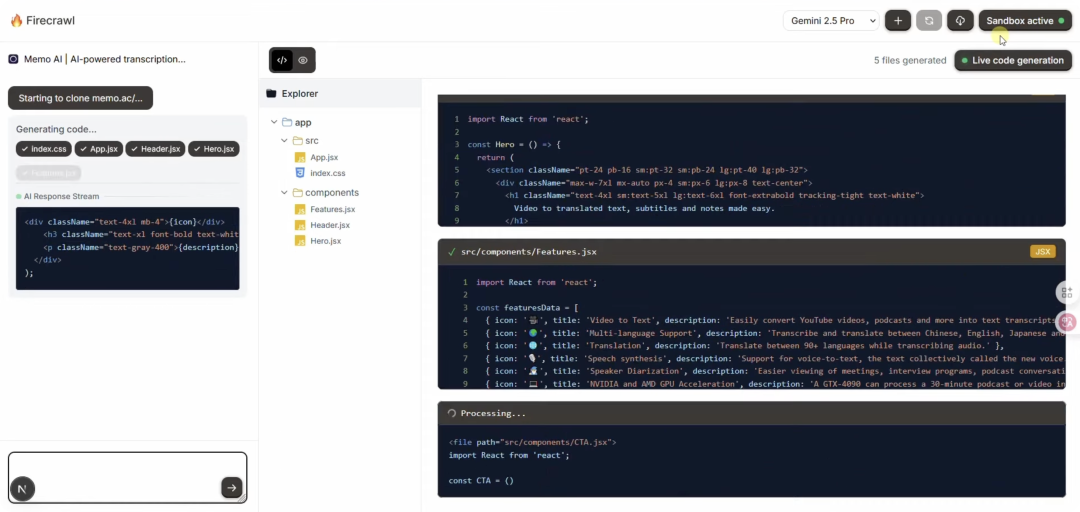Open Features.jsx in the file tree
The image size is (1080, 512).
(x=332, y=209)
